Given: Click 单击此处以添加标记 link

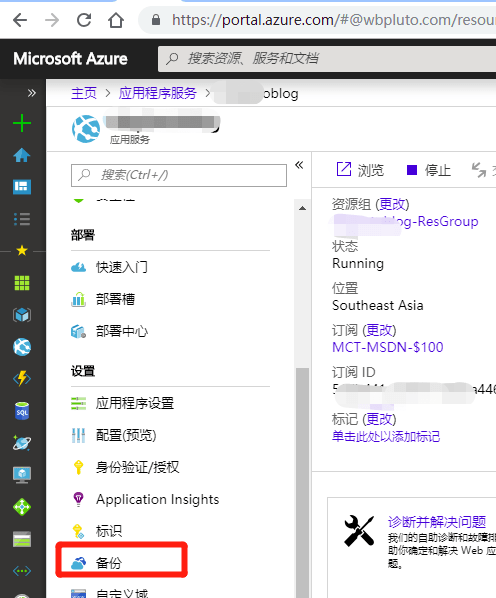Looking at the screenshot, I should pyautogui.click(x=386, y=436).
